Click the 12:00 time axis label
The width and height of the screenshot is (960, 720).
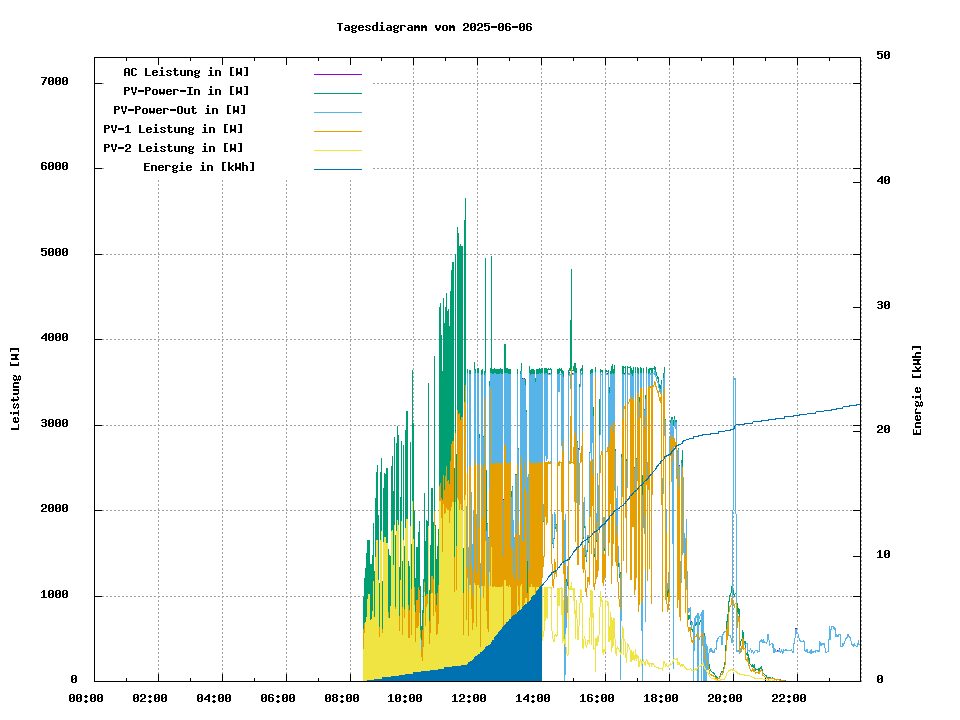point(469,698)
